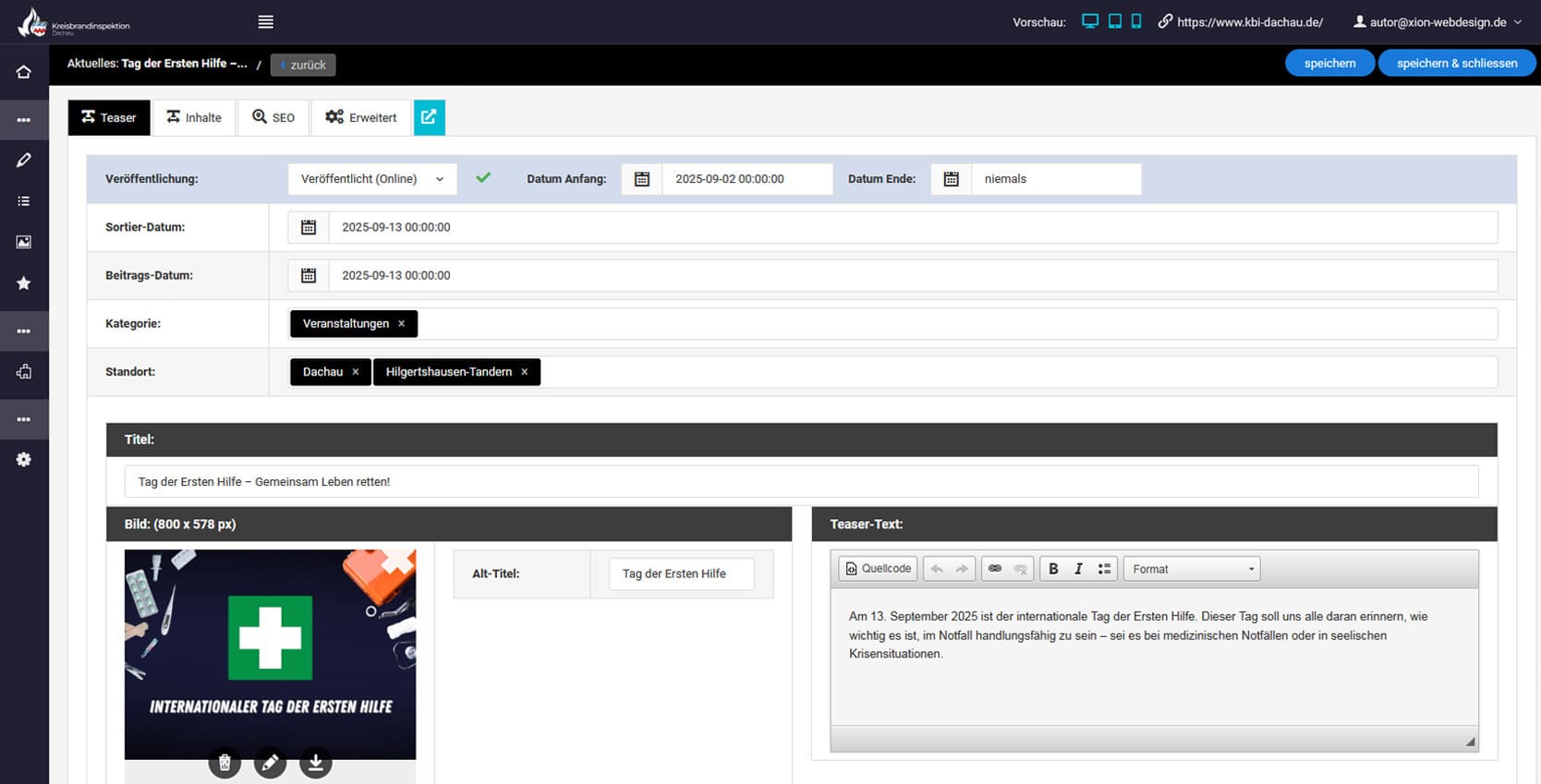Screen dimensions: 1541x784
Task: Open the pencil edit section in sidebar
Action: 24,161
